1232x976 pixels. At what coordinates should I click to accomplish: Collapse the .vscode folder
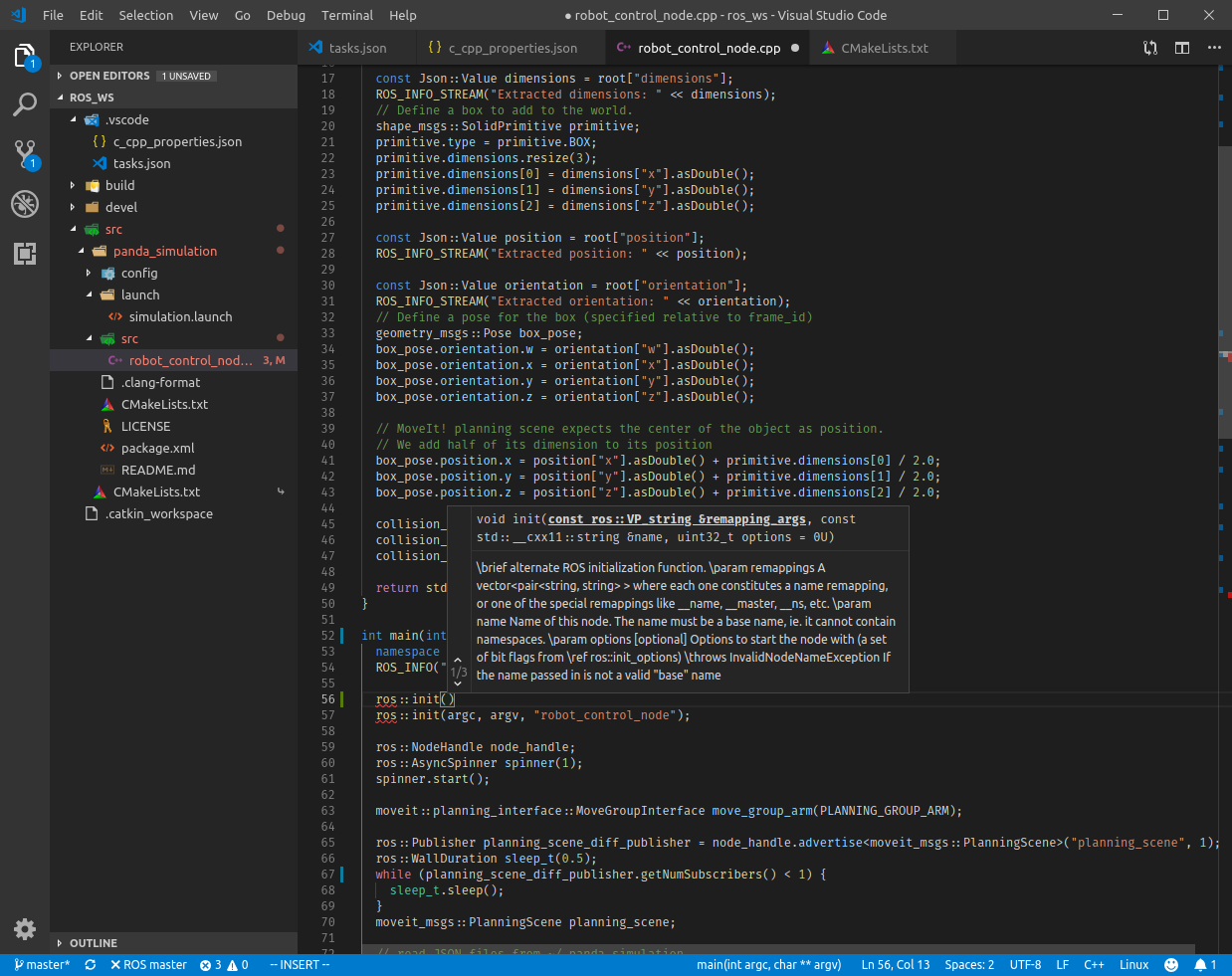pyautogui.click(x=173, y=119)
